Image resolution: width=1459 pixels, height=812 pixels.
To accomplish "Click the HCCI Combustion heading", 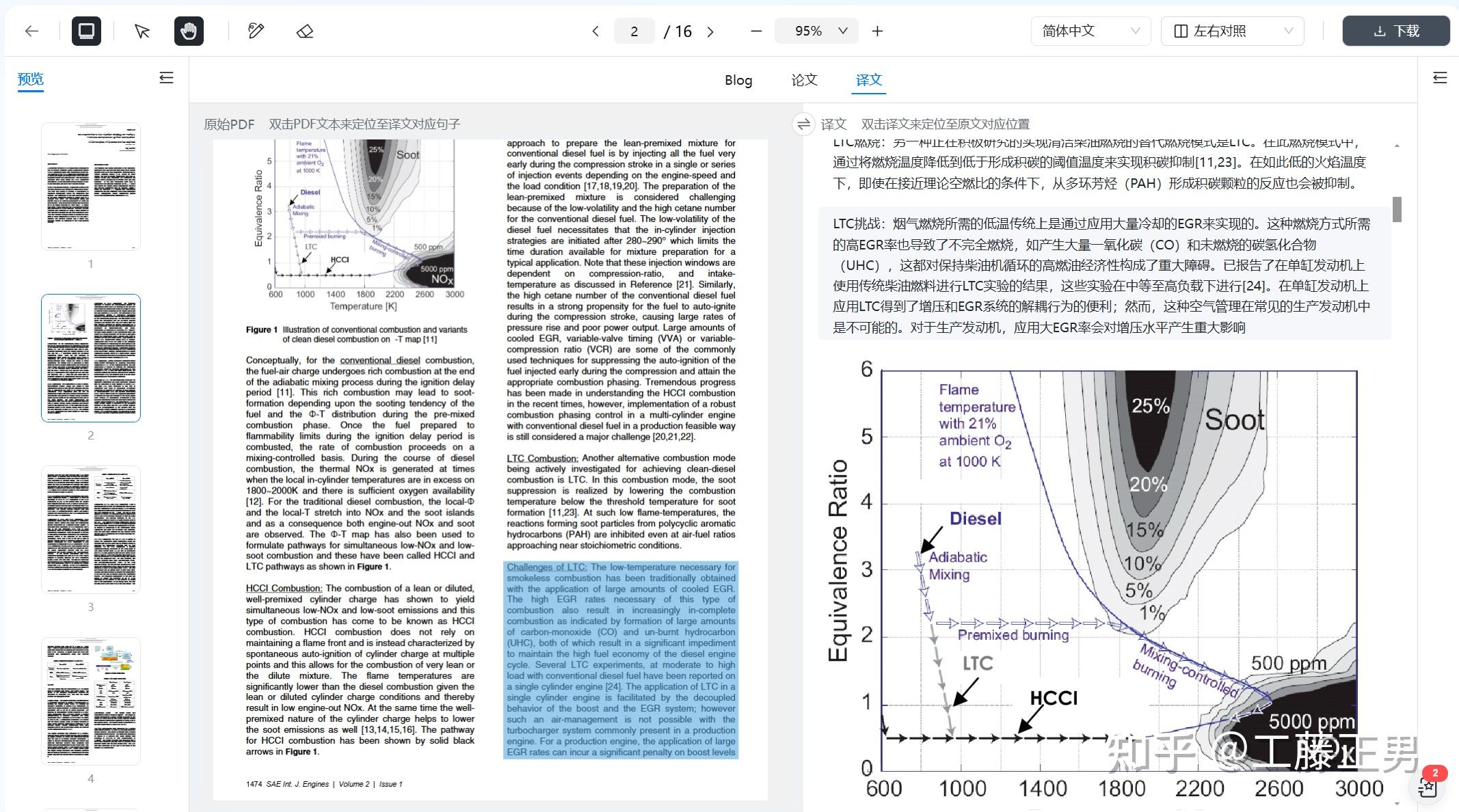I will pyautogui.click(x=284, y=588).
